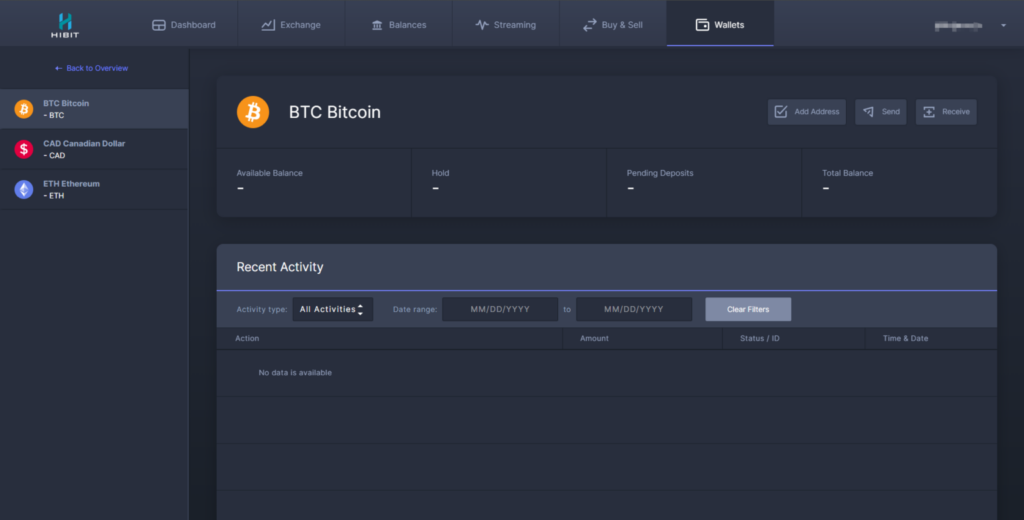Open the user account dropdown arrow
Viewport: 1024px width, 520px height.
1004,25
